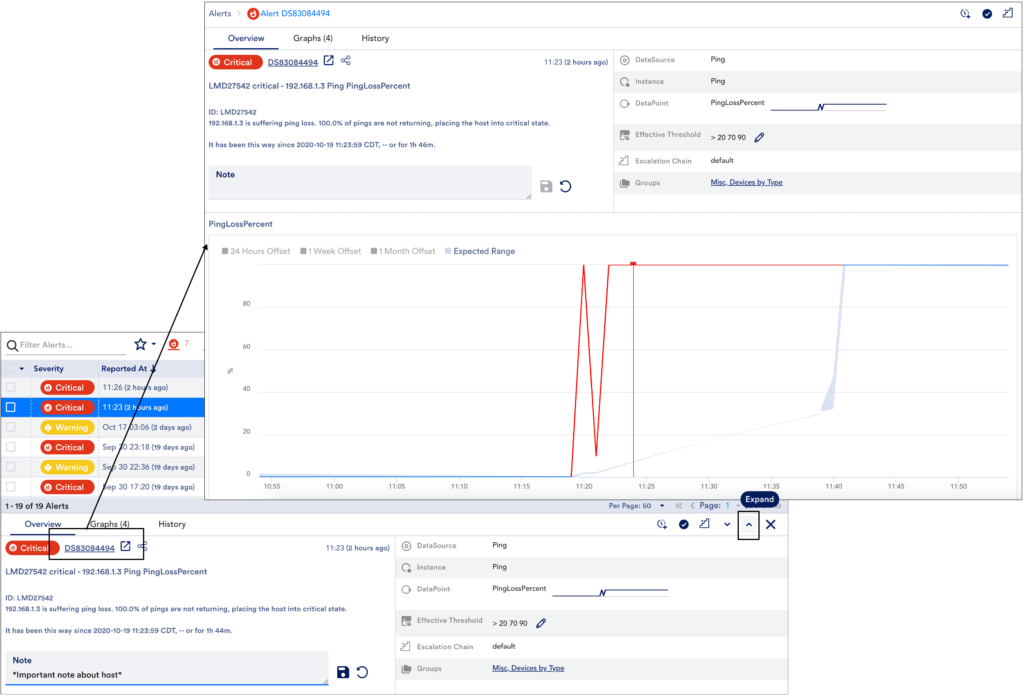Open the History tab in lower panel
The width and height of the screenshot is (1024, 696).
tap(172, 524)
